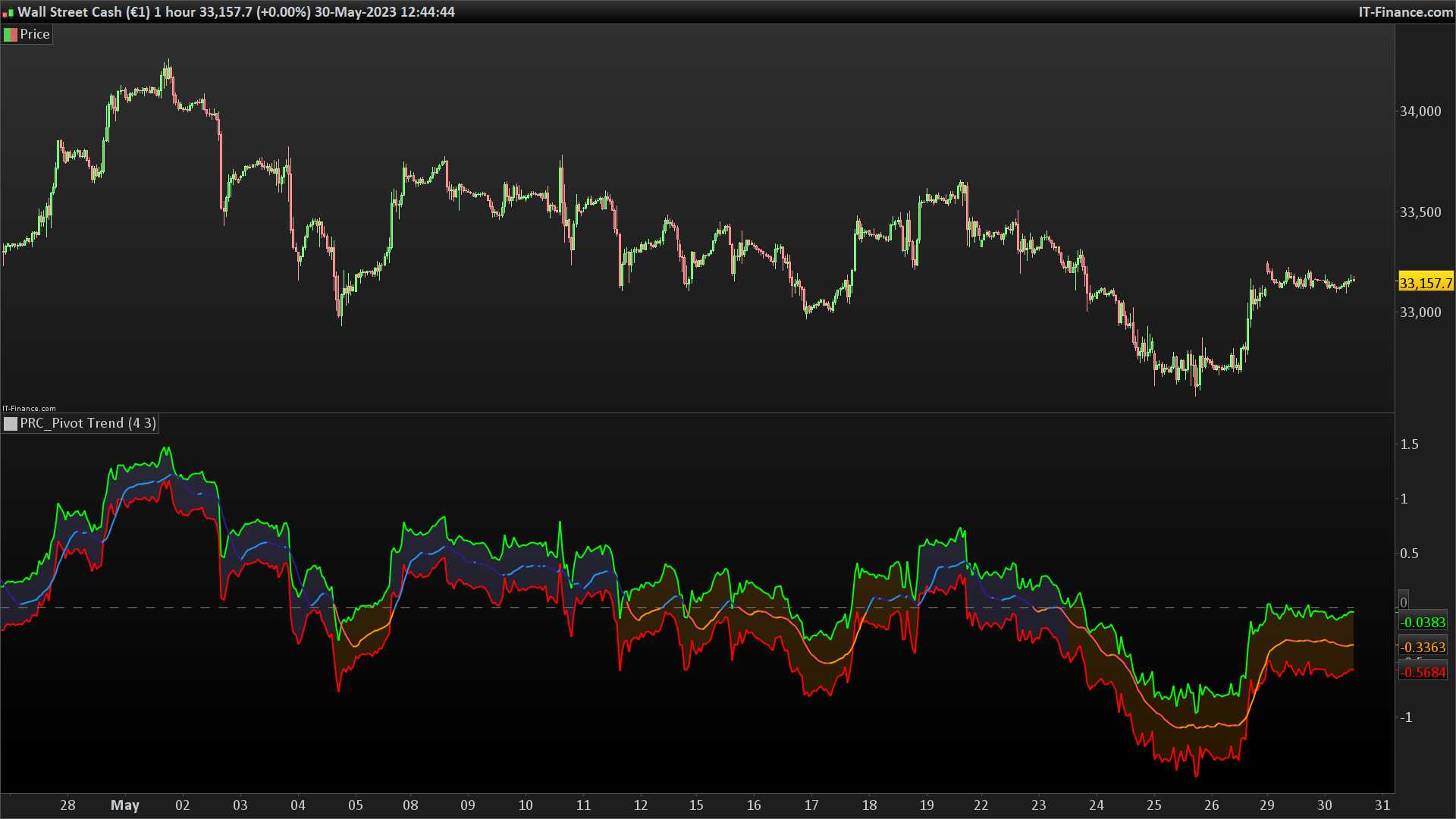Click the 31 date on the time axis

1382,805
